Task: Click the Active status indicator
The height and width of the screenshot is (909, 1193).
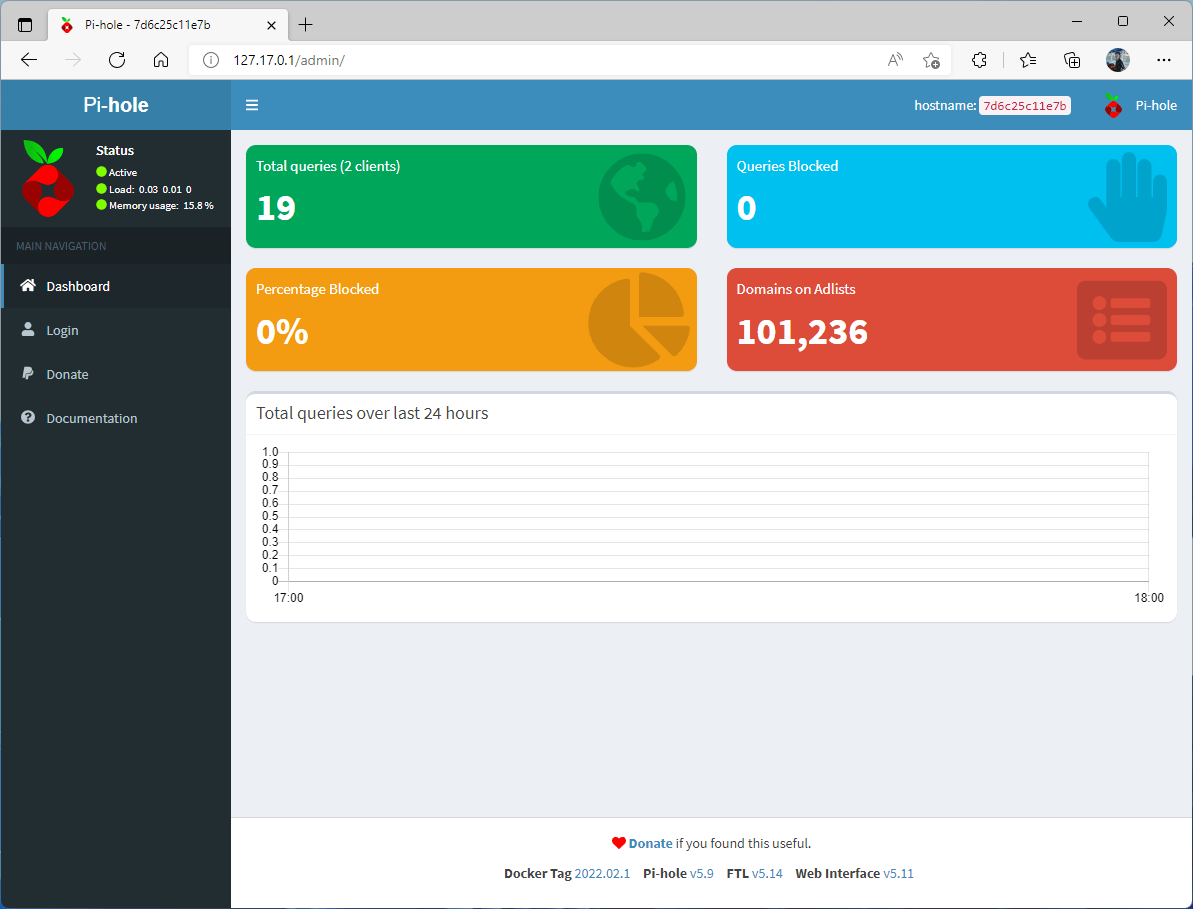Action: point(116,172)
